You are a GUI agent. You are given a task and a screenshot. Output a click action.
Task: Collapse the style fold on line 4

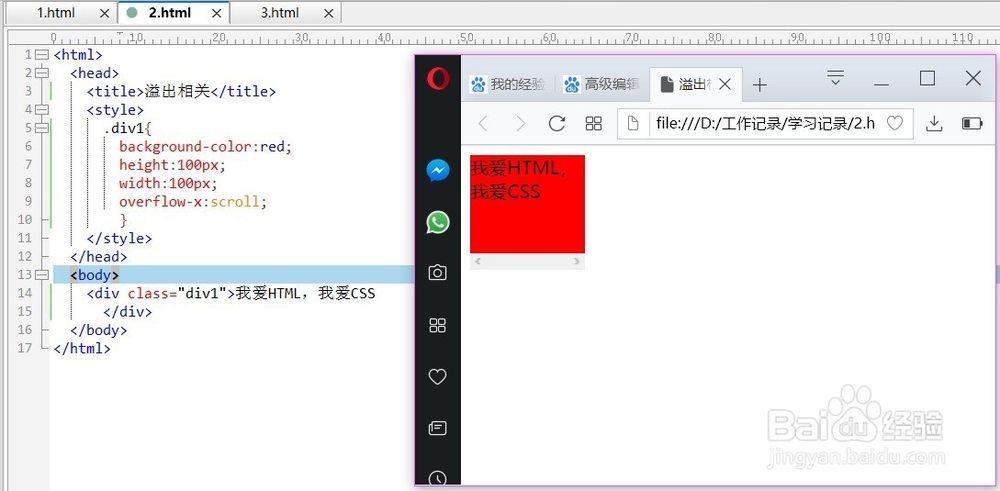coord(42,110)
